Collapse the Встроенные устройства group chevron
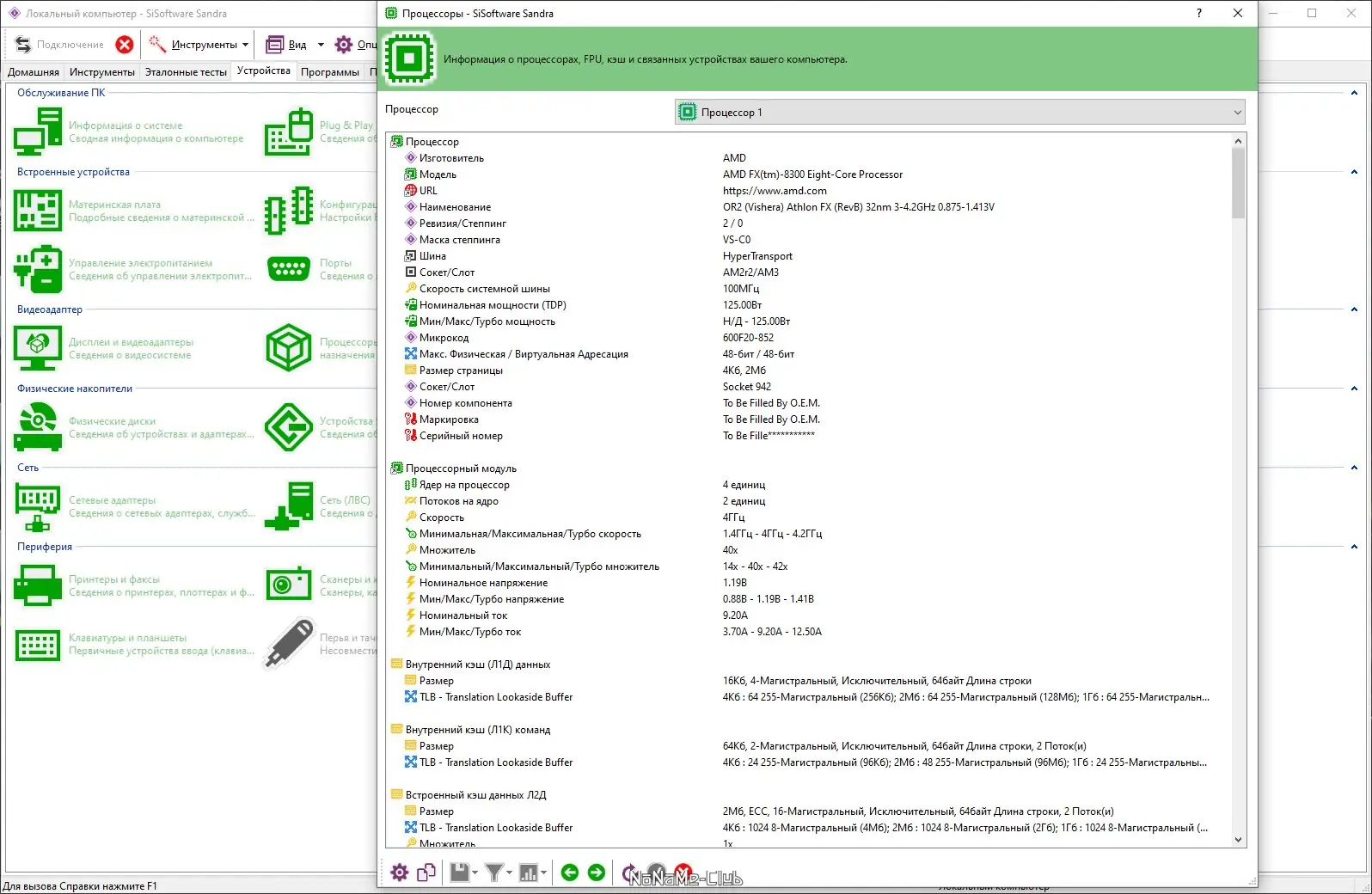The image size is (1372, 894). pyautogui.click(x=1354, y=172)
